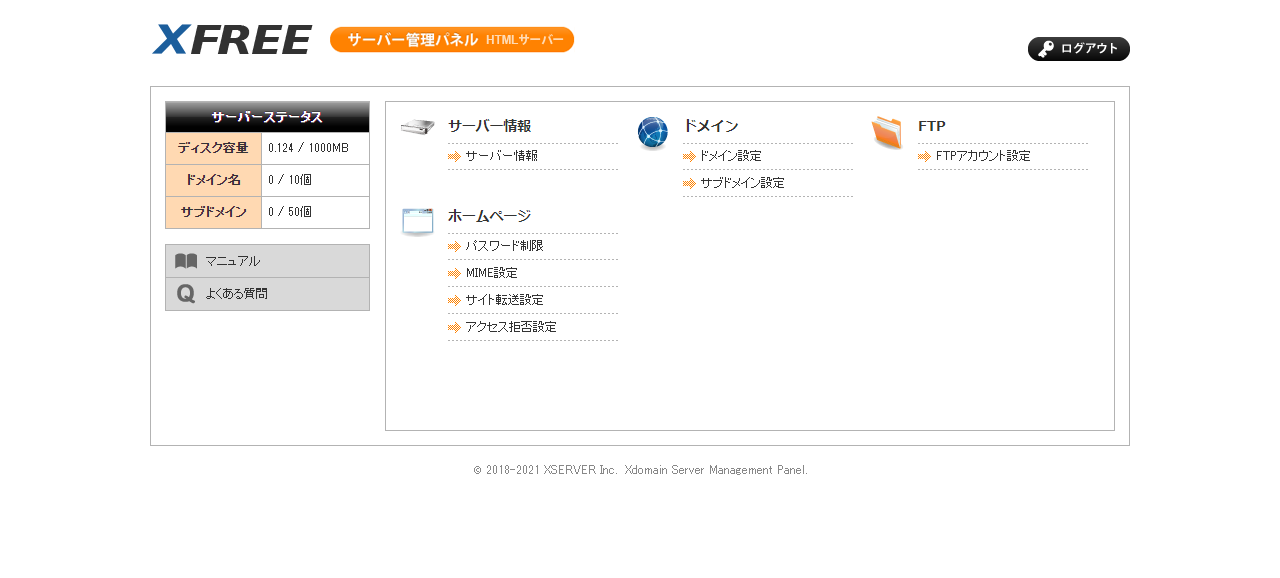Image resolution: width=1280 pixels, height=578 pixels.
Task: Open the マニュアル sidebar item
Action: click(267, 261)
